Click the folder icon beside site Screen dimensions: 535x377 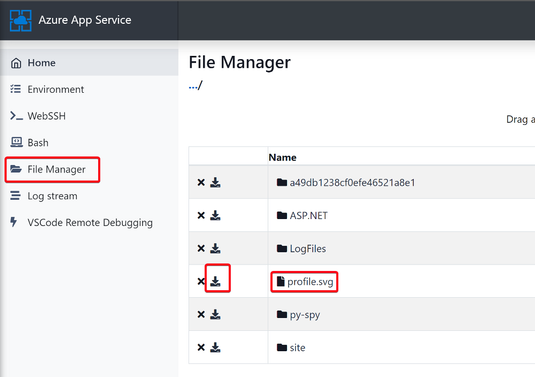click(x=282, y=347)
